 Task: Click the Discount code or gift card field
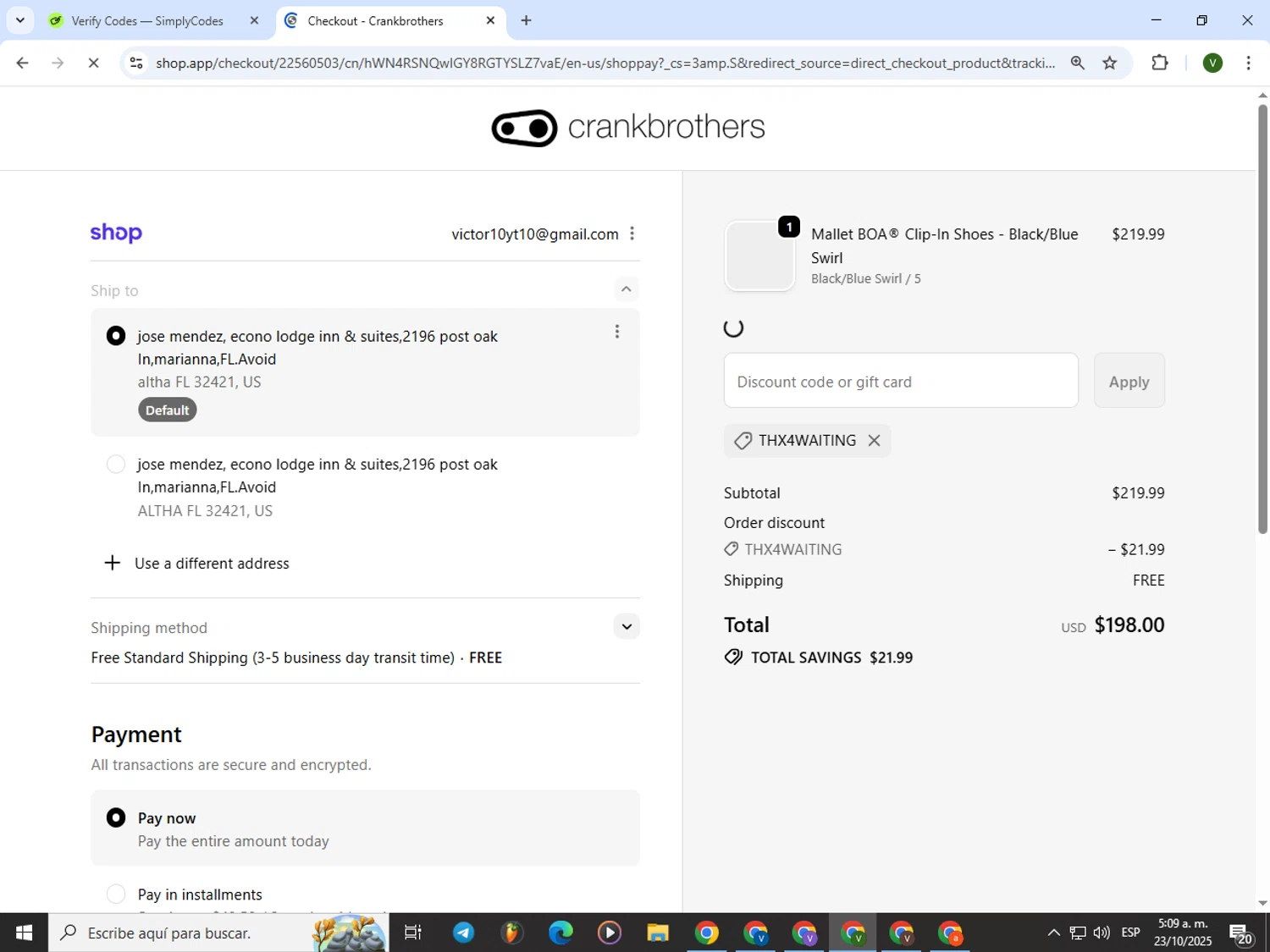point(901,381)
